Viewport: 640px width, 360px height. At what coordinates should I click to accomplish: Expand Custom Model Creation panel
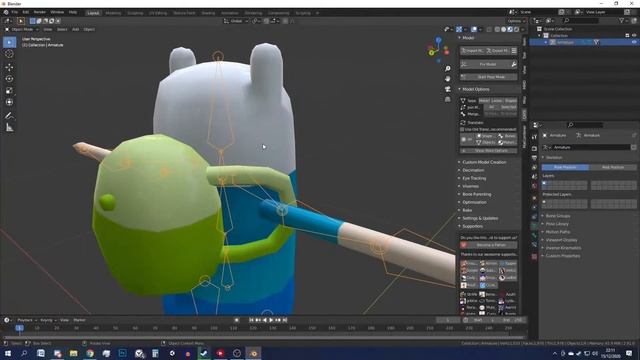click(x=484, y=162)
